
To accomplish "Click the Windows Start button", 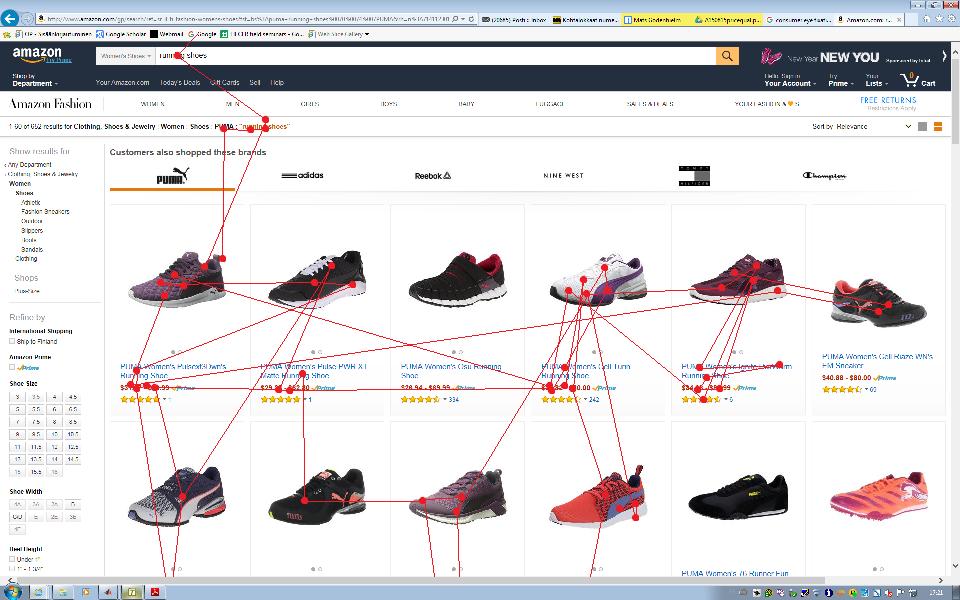I will (x=11, y=592).
